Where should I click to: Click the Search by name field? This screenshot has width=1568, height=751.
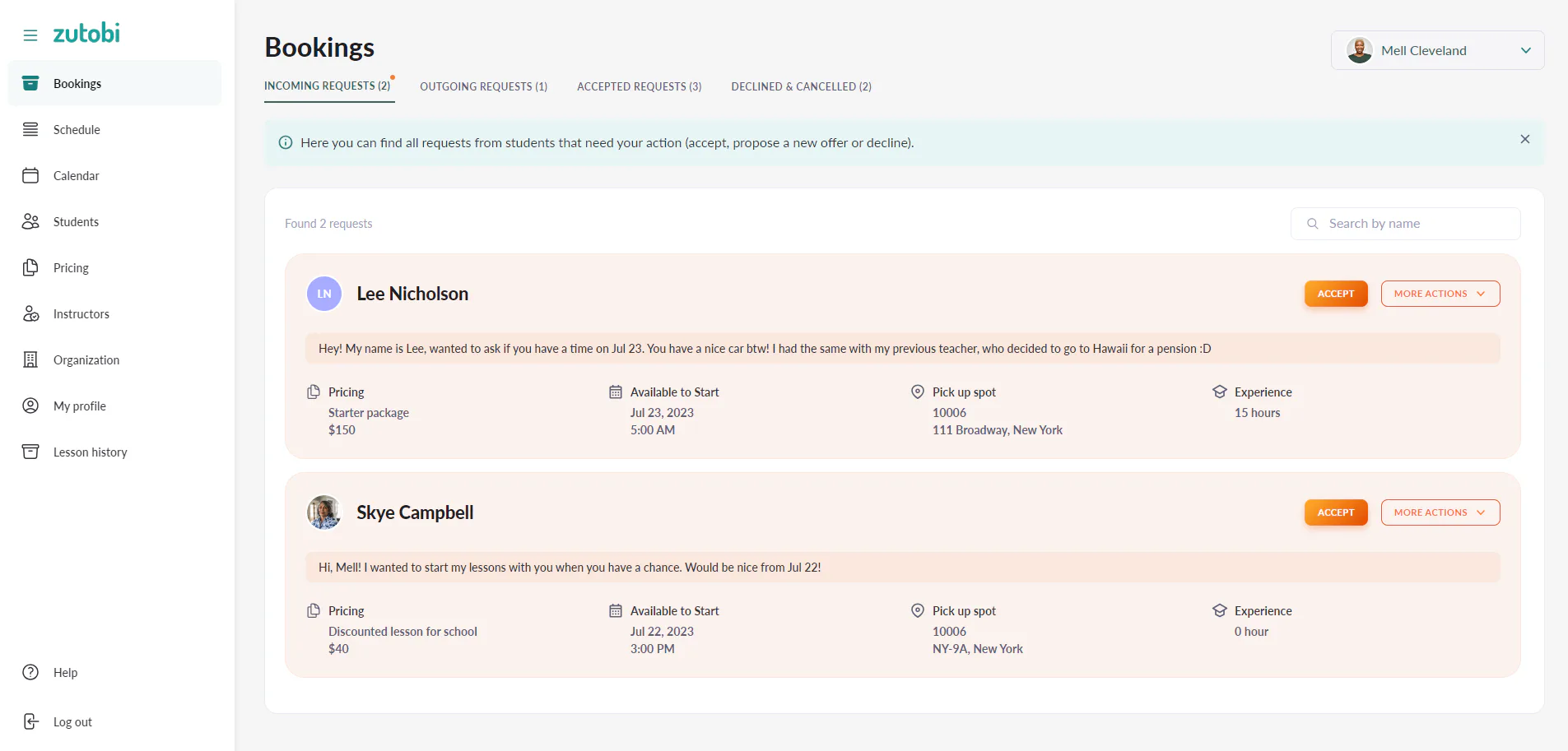pos(1405,224)
